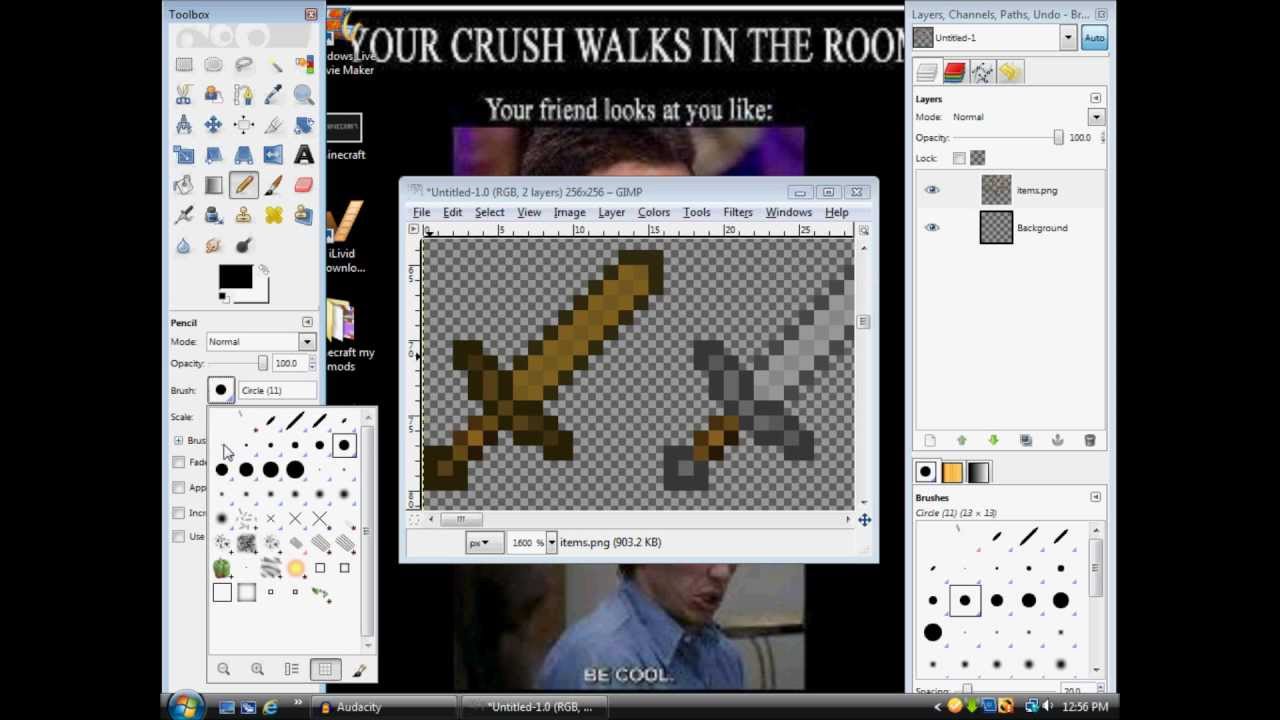Select the Ellipse Select tool
Image resolution: width=1280 pixels, height=720 pixels.
tap(214, 65)
